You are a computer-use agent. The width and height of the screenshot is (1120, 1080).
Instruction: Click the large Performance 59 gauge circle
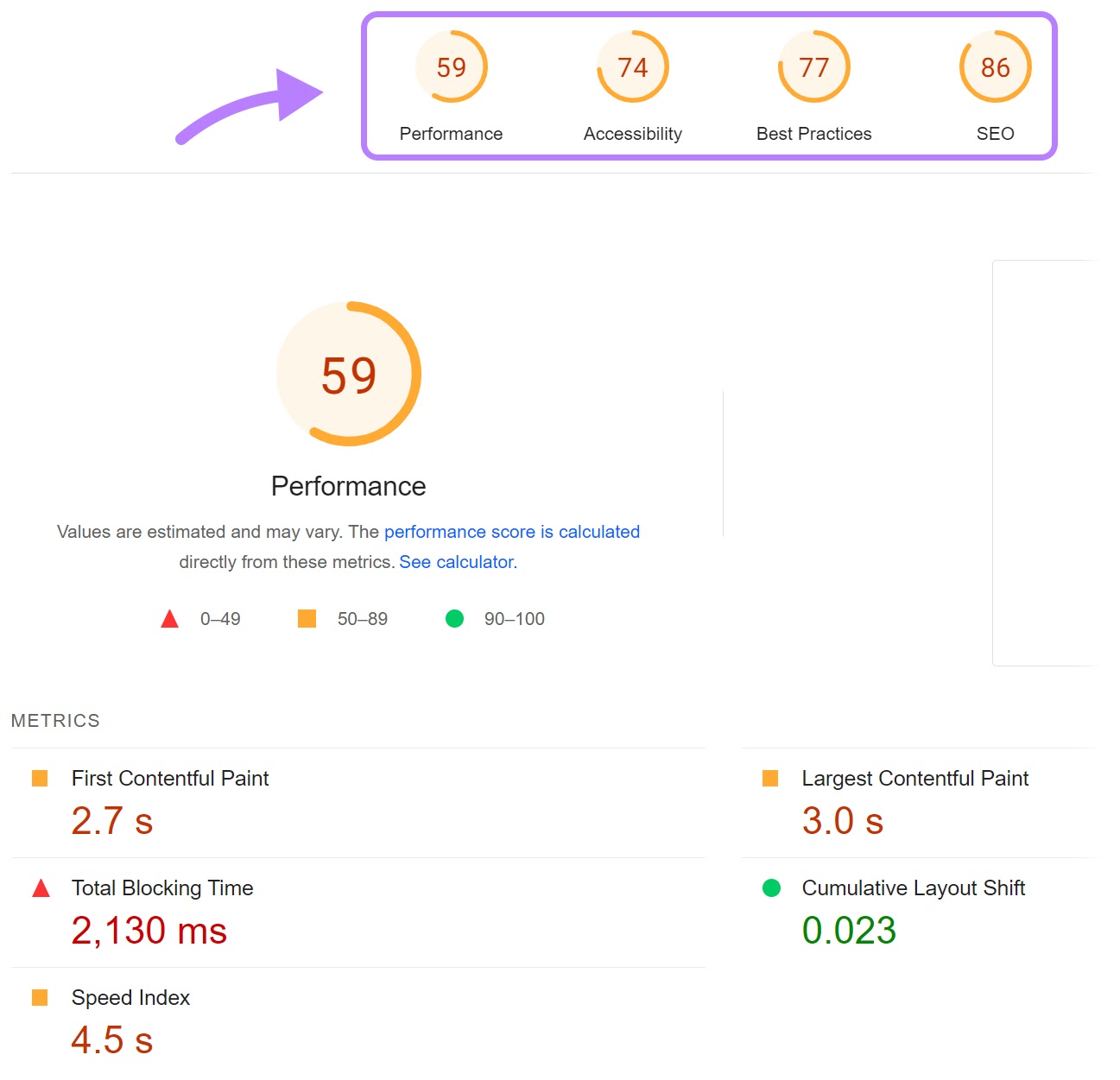(349, 375)
